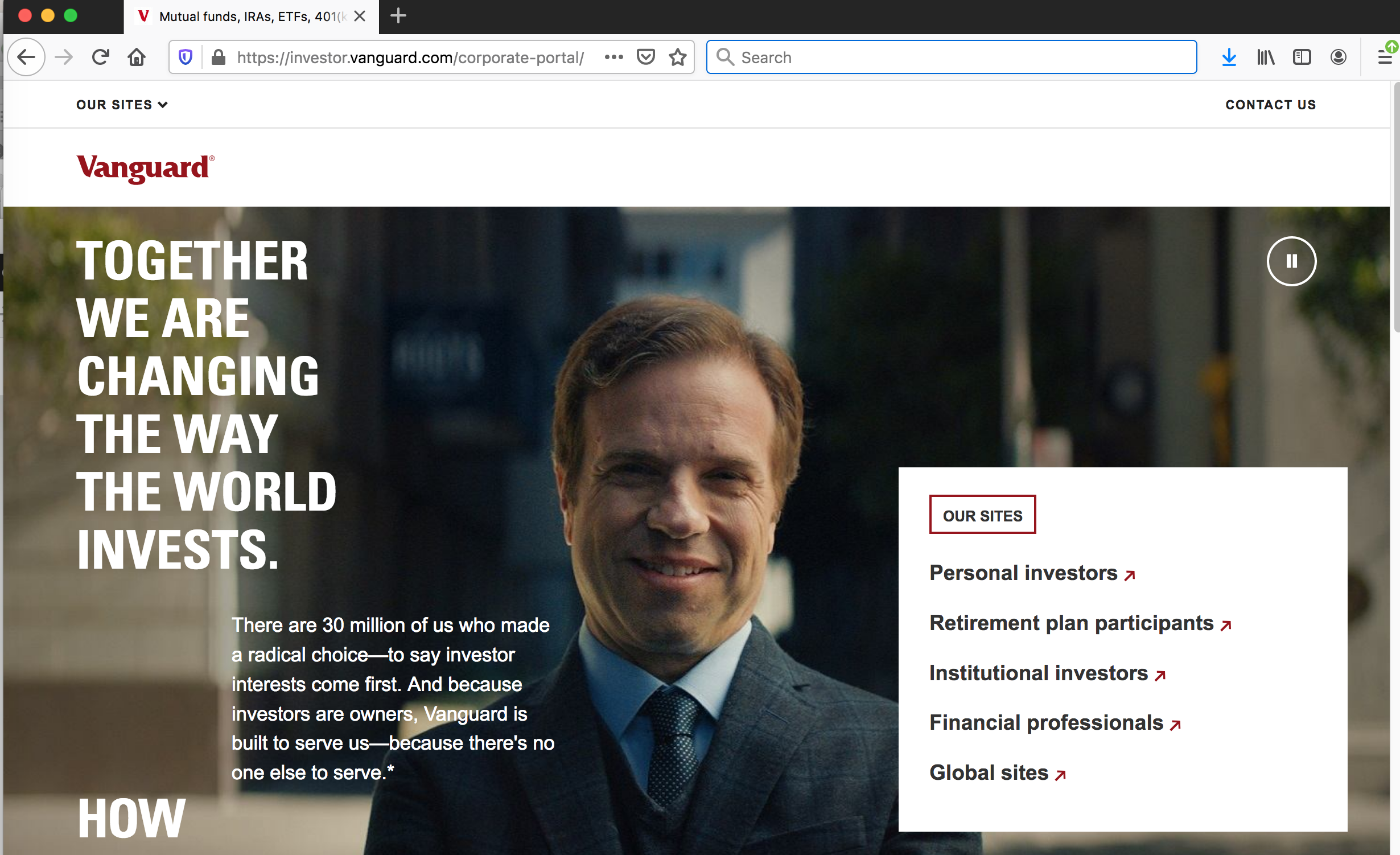View site security padlock details
The height and width of the screenshot is (855, 1400).
click(219, 57)
